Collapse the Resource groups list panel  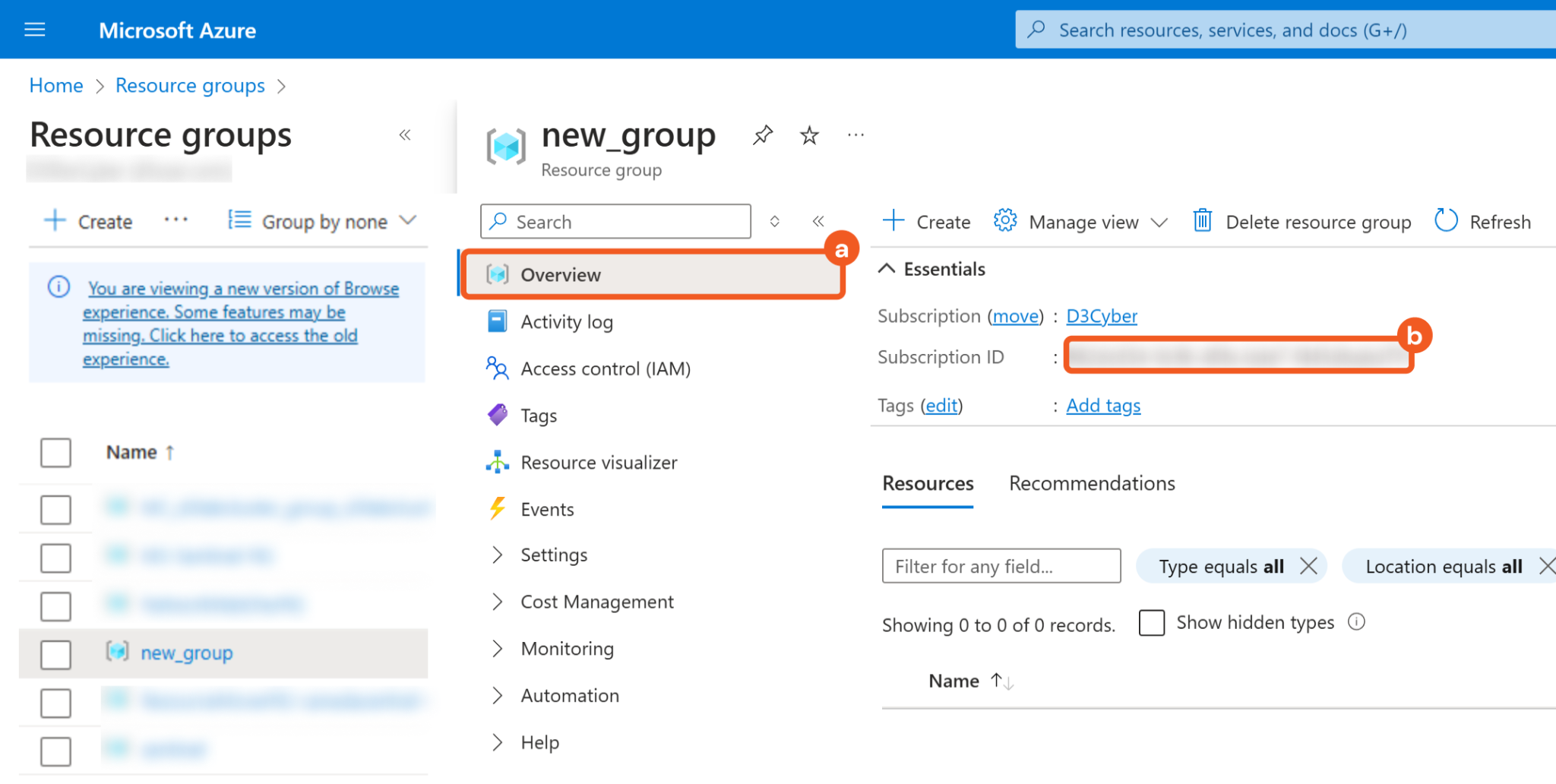click(405, 135)
